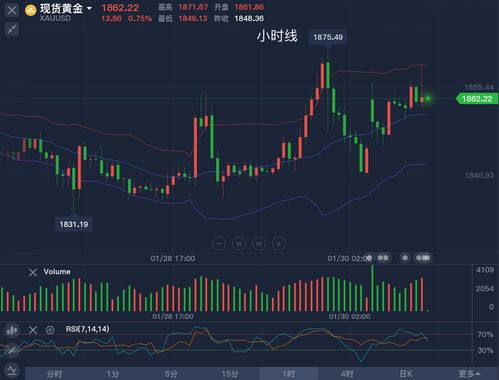Click the 1849.13 最低 value
Screen dimensions: 499x380
point(193,18)
